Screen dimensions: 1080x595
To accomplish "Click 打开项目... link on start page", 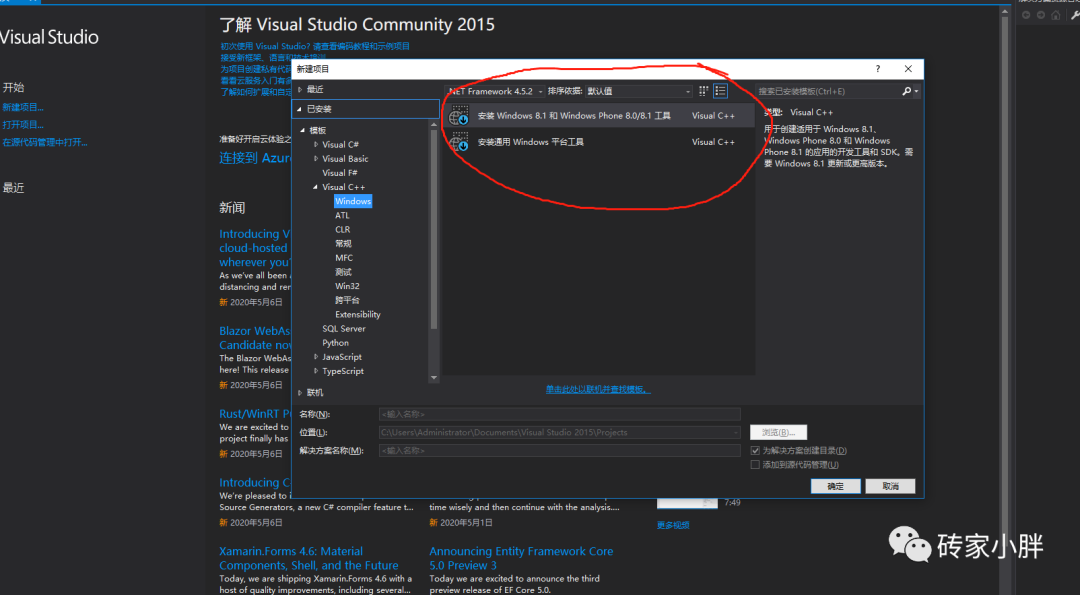I will (x=23, y=125).
